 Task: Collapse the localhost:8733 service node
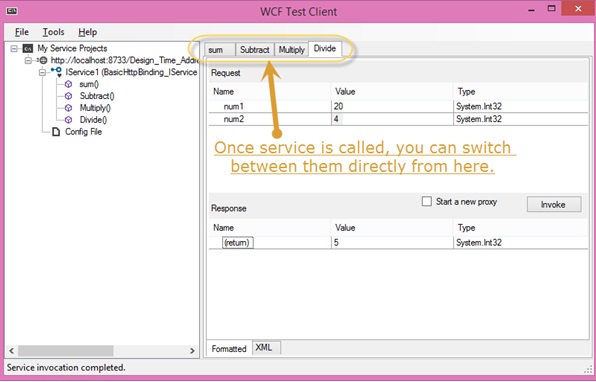[28, 60]
